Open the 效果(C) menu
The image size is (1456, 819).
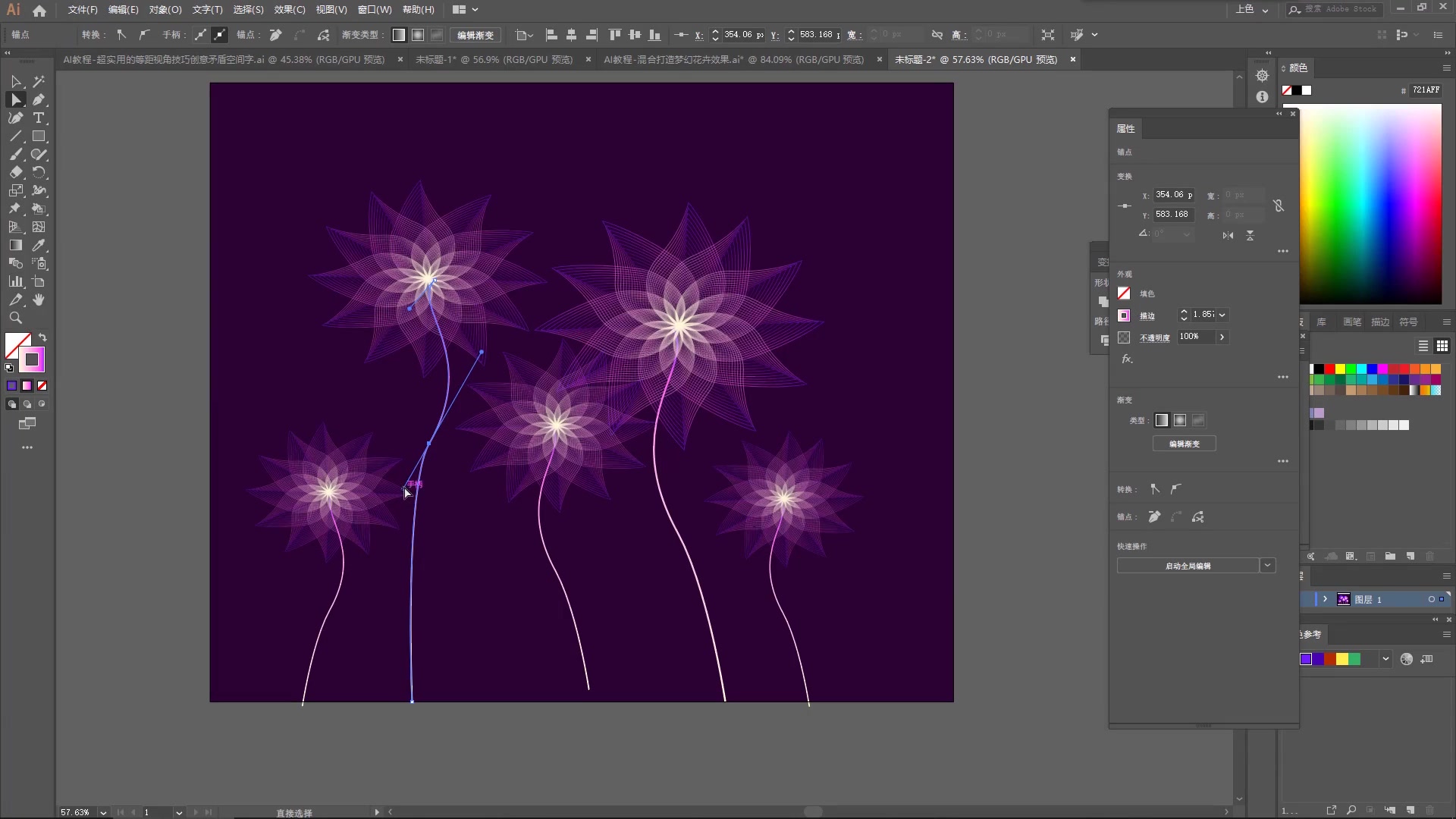[289, 10]
